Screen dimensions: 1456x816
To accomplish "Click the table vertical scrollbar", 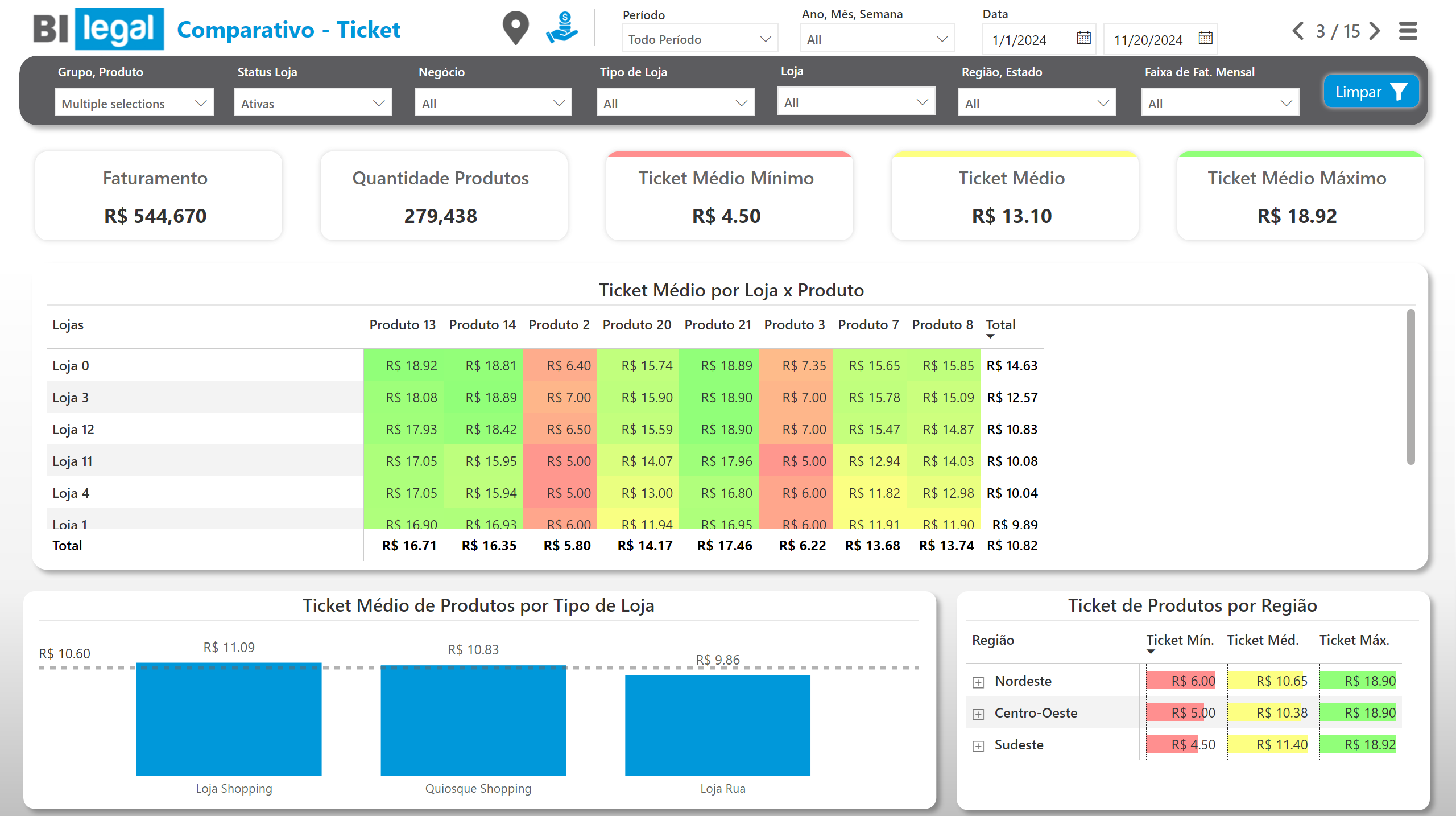I will point(1410,387).
